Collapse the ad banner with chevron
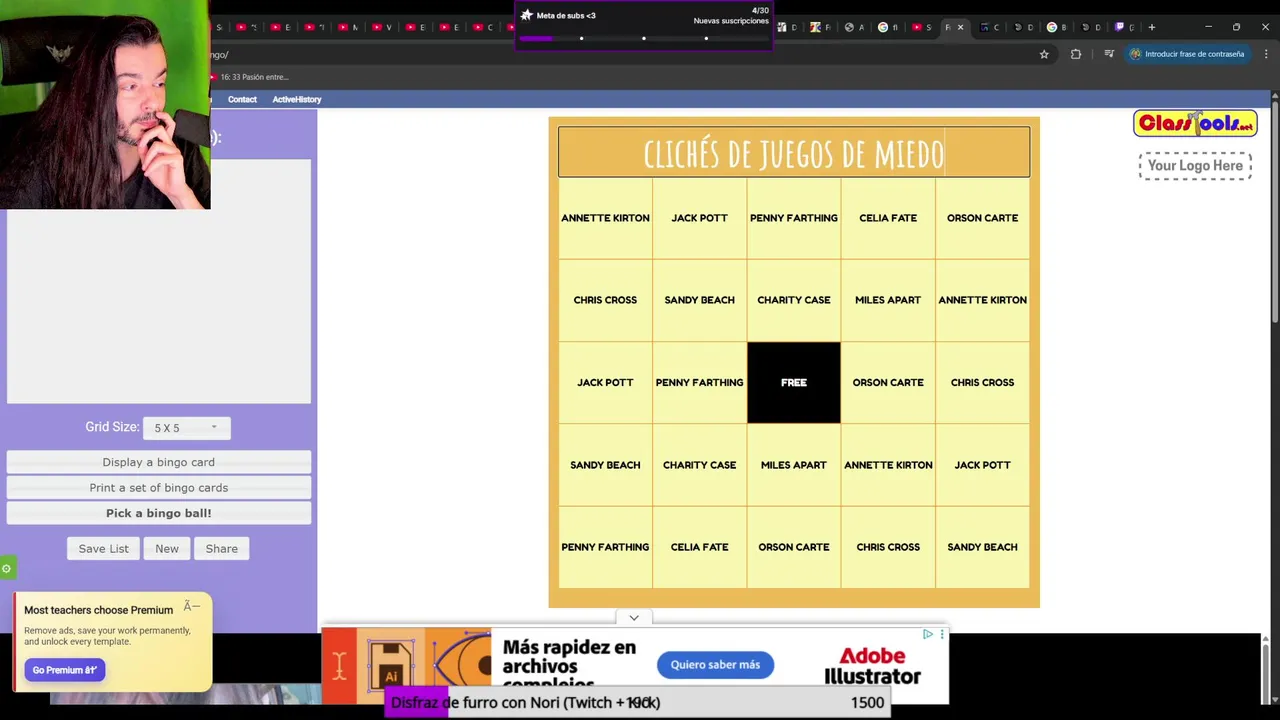 pos(634,618)
